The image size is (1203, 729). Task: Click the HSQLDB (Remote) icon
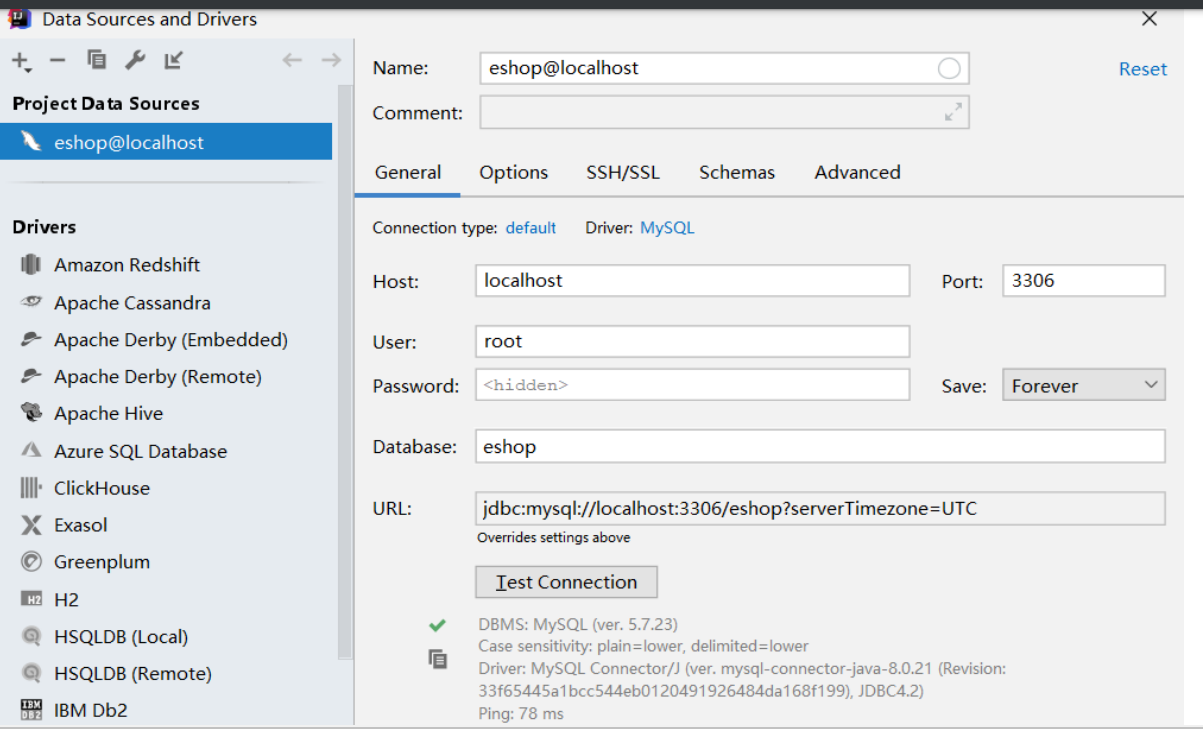pyautogui.click(x=31, y=673)
